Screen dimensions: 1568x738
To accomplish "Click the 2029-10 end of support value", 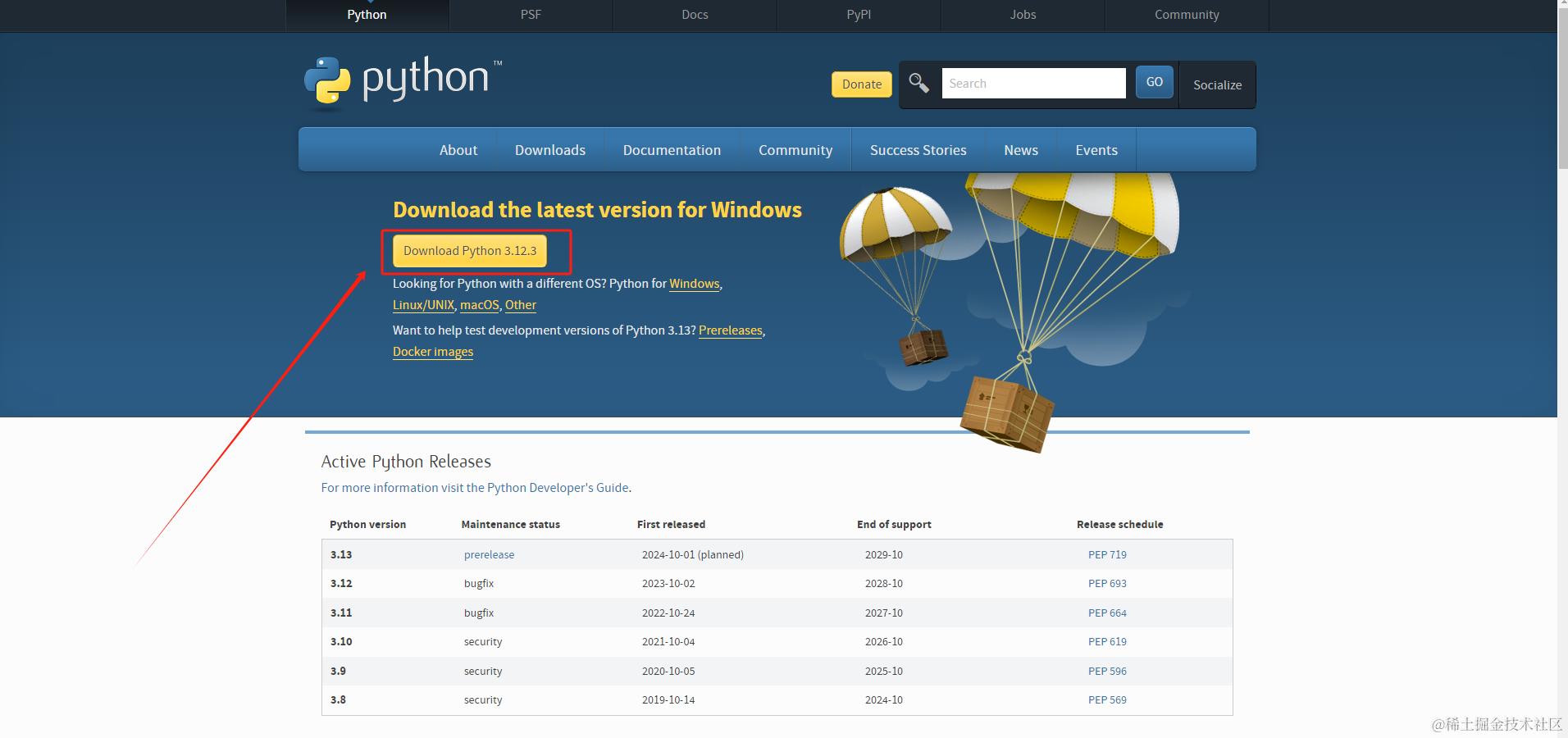I will [x=884, y=555].
